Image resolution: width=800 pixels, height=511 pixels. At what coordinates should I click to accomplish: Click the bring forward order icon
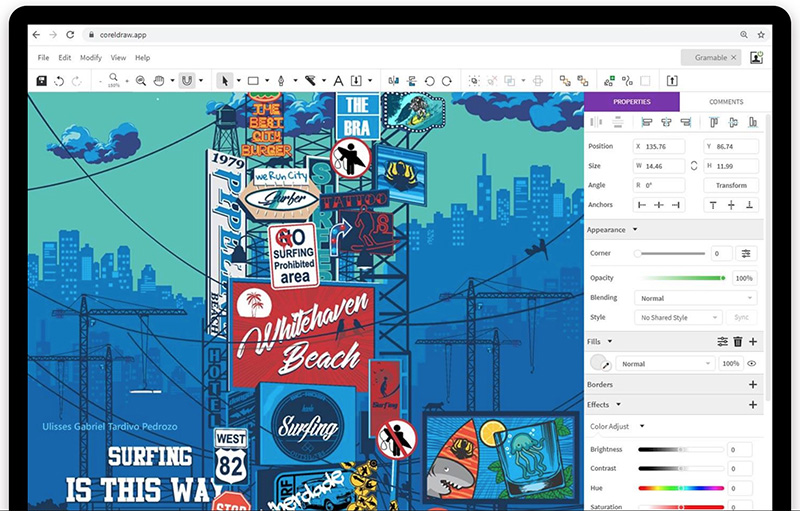point(565,81)
